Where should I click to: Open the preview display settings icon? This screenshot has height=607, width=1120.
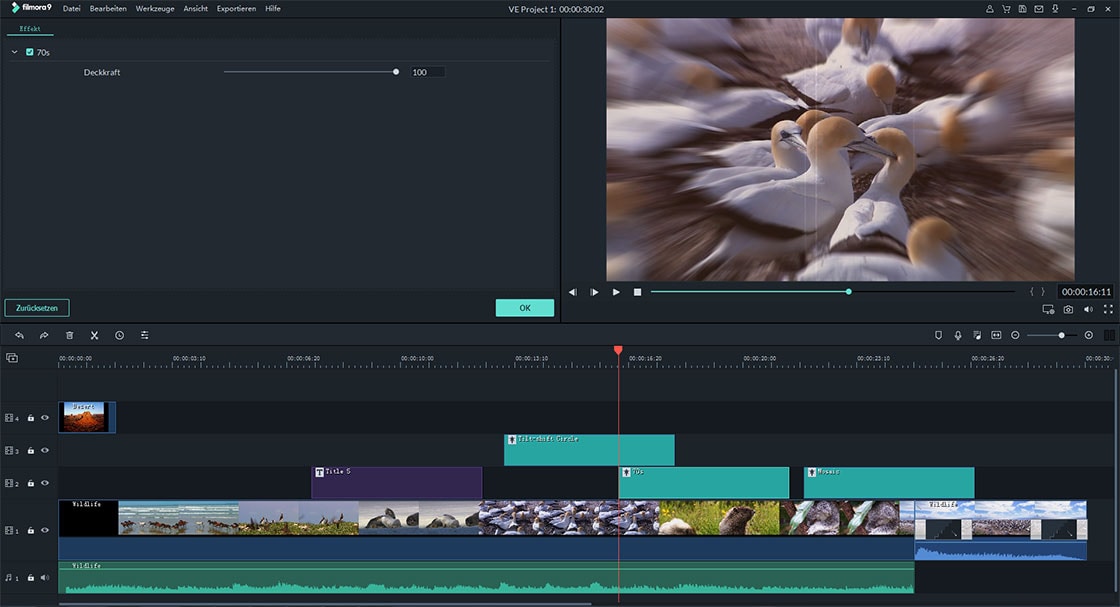[1048, 309]
